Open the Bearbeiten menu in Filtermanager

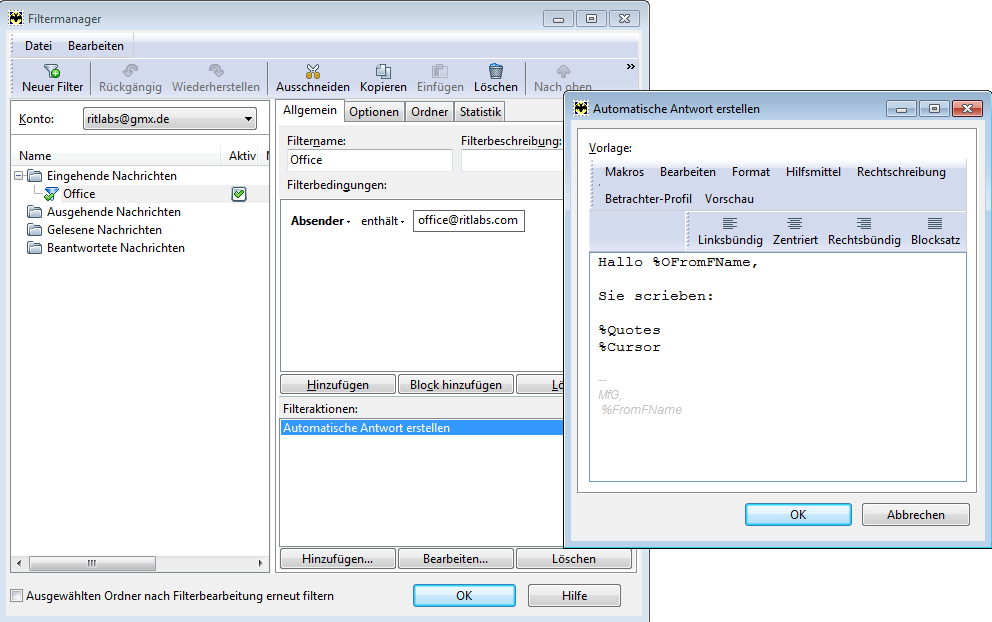96,46
